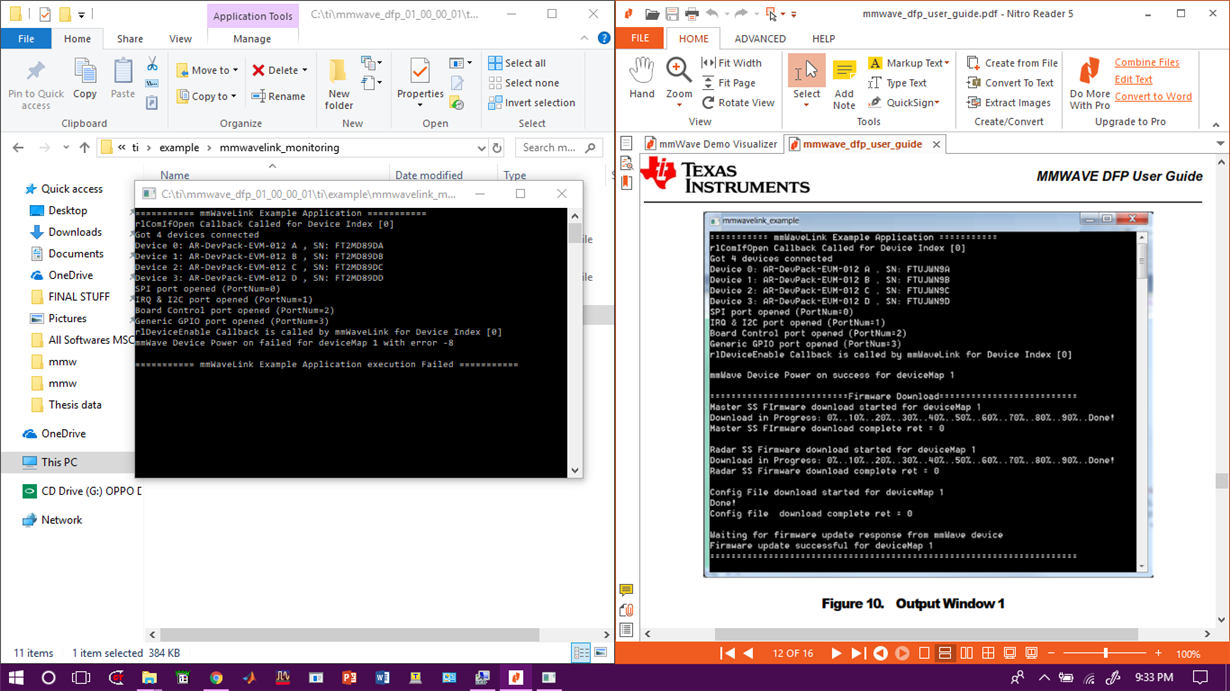Open Convert to Word link
This screenshot has height=691, width=1230.
coord(1153,97)
